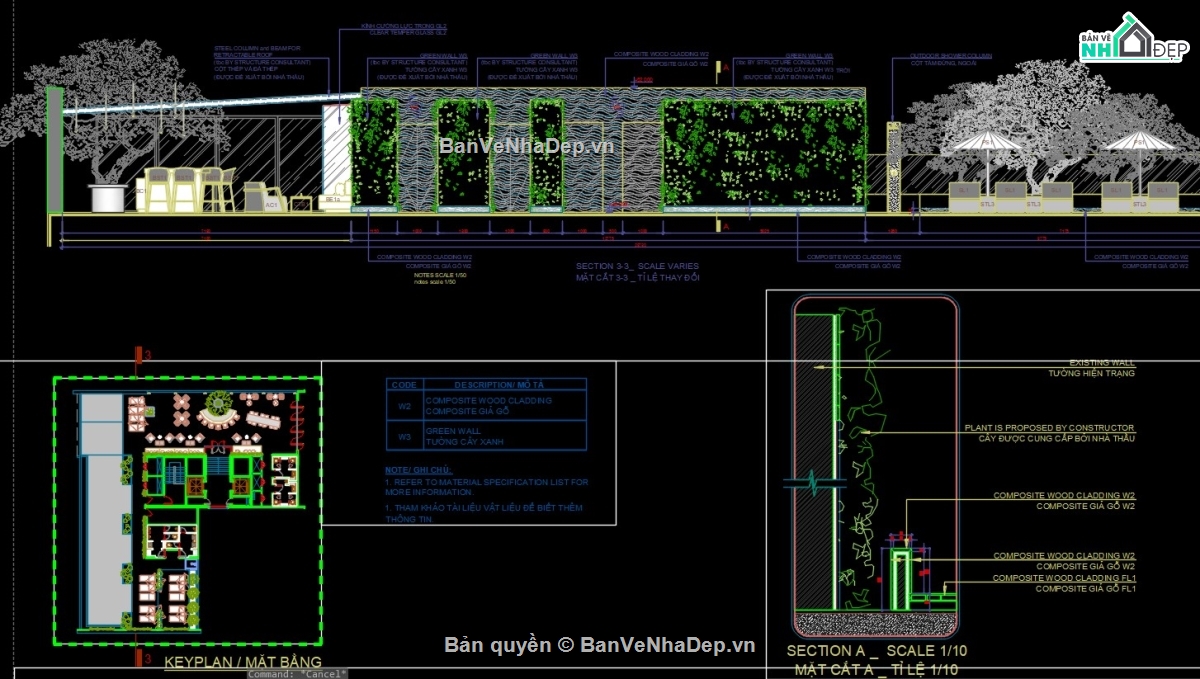Select the NOTE/ GHI CHÚ heading
Screen dimensions: 1200x679
(419, 469)
